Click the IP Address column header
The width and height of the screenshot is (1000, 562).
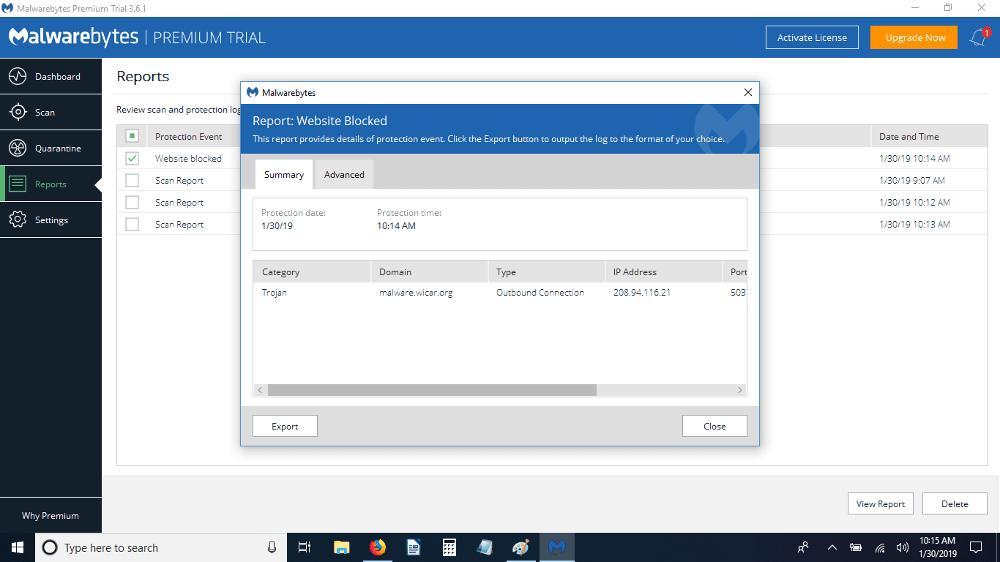pos(663,272)
